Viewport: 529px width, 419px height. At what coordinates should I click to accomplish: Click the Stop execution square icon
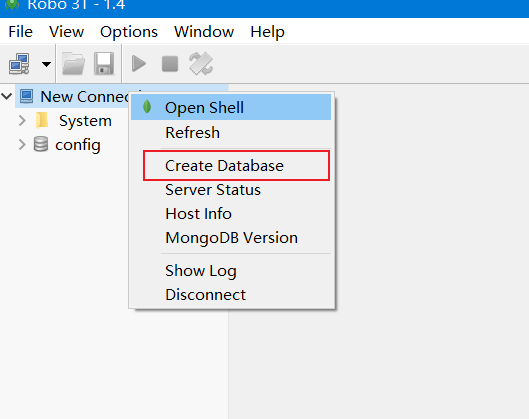click(x=170, y=64)
